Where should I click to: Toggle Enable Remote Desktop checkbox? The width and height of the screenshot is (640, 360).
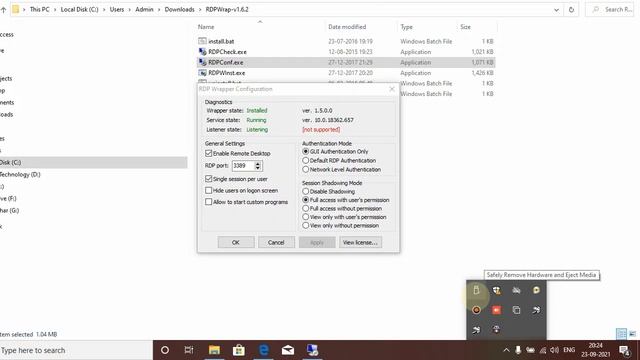coord(209,153)
